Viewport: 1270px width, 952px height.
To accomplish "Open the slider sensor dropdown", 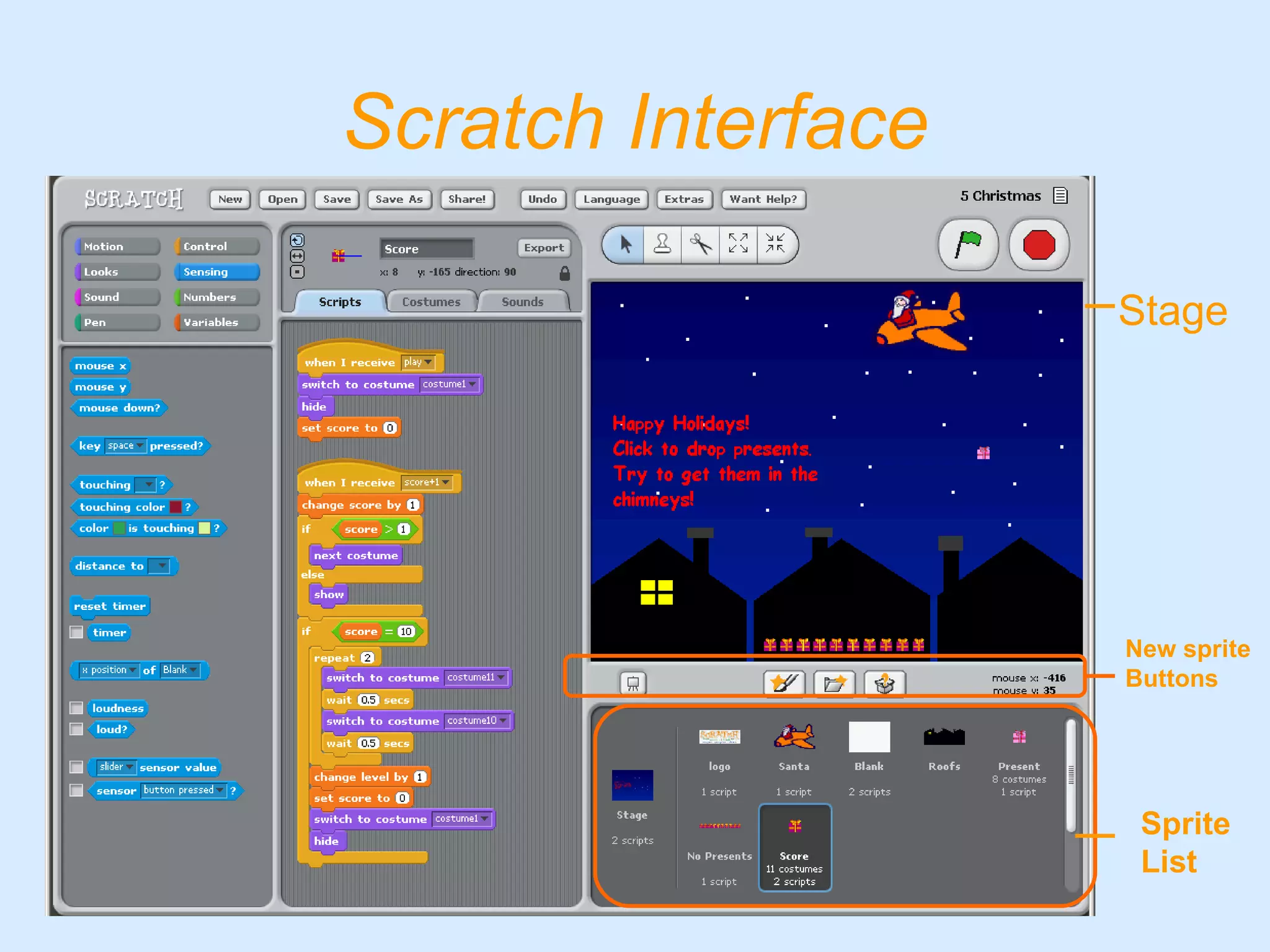I will (x=116, y=767).
